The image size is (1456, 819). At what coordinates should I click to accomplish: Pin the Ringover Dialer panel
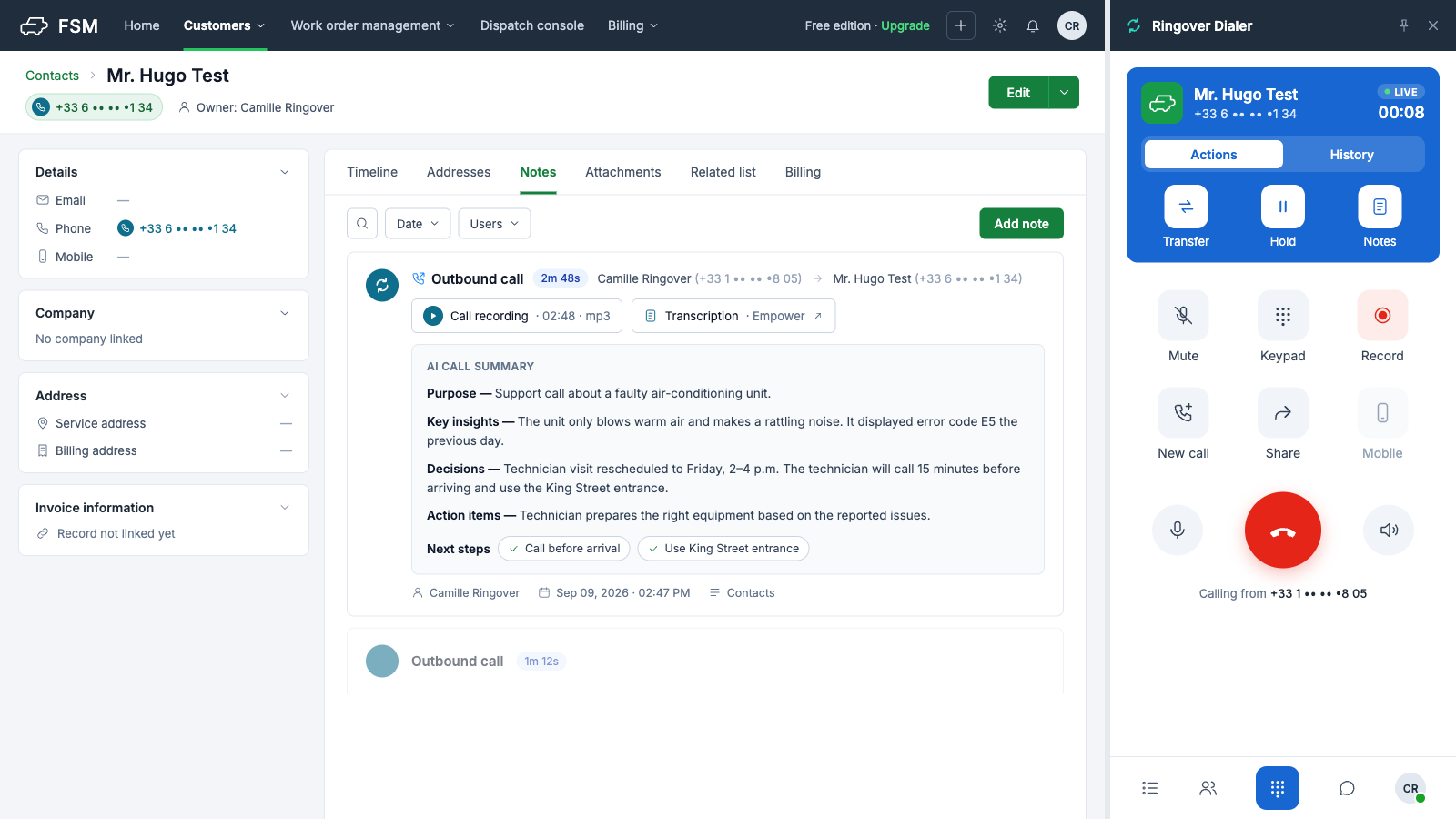(1404, 25)
